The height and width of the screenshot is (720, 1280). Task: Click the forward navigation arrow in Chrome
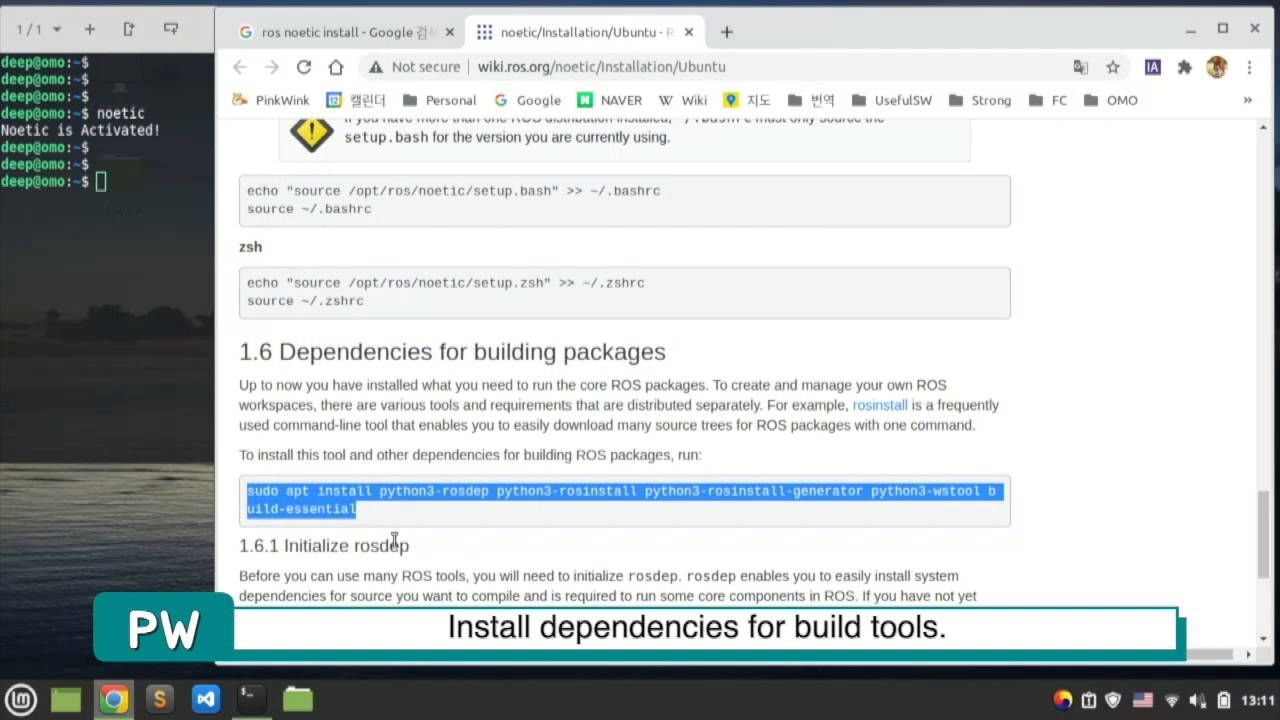272,67
